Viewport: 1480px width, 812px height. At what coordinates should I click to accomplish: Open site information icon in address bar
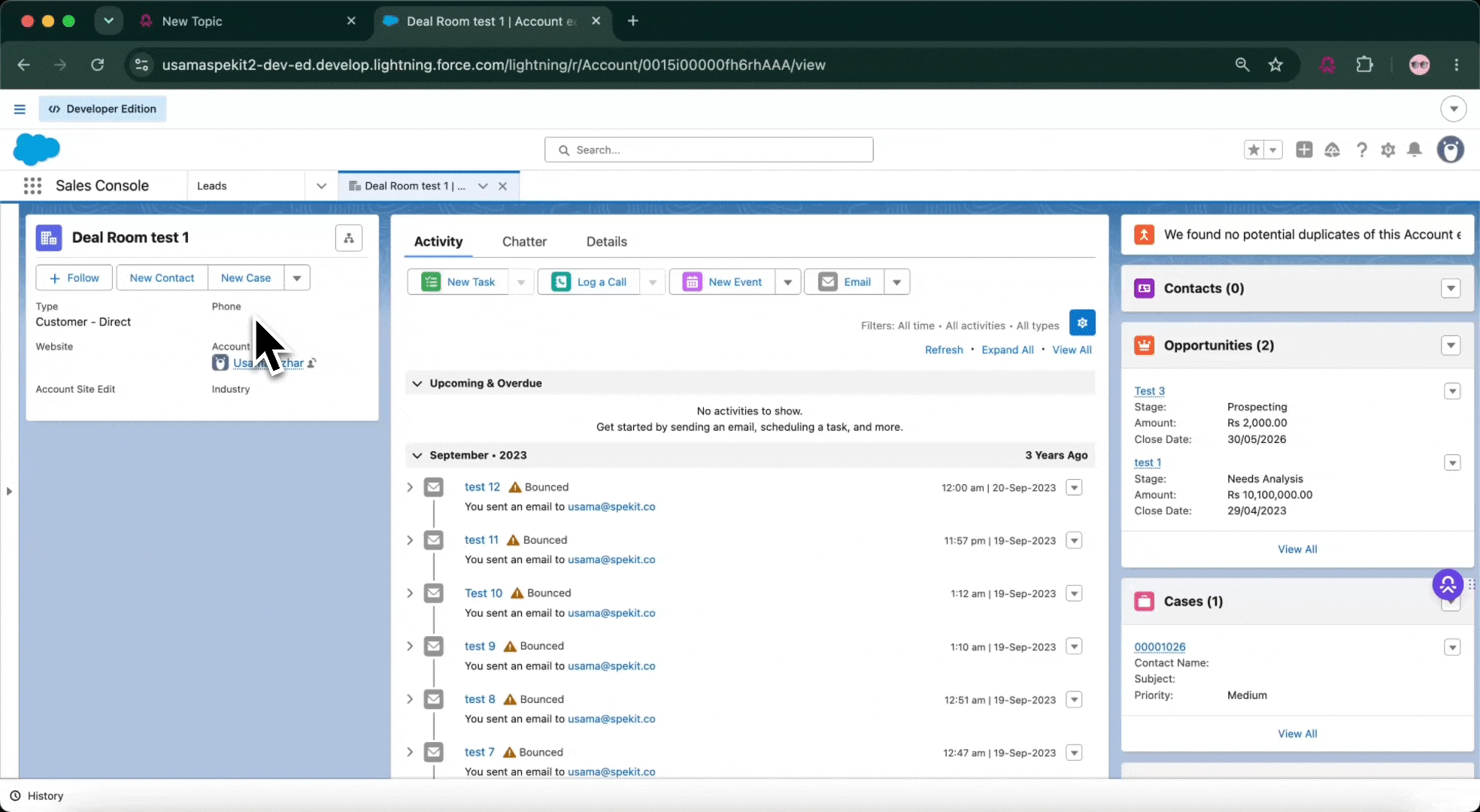pos(141,65)
